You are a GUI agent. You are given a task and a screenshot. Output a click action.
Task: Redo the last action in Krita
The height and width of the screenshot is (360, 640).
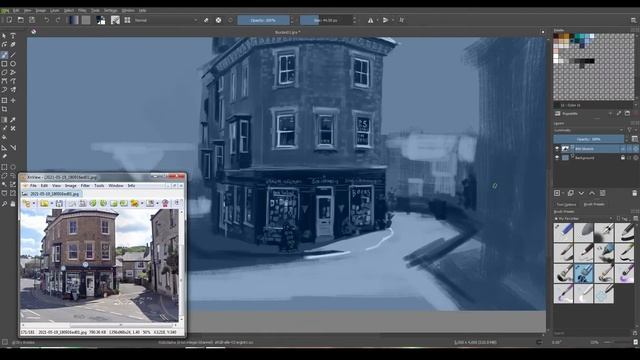click(x=58, y=20)
